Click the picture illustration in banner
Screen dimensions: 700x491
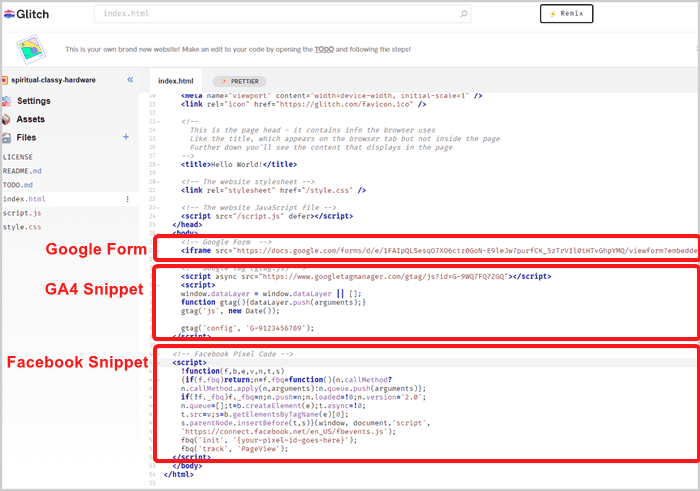[32, 49]
